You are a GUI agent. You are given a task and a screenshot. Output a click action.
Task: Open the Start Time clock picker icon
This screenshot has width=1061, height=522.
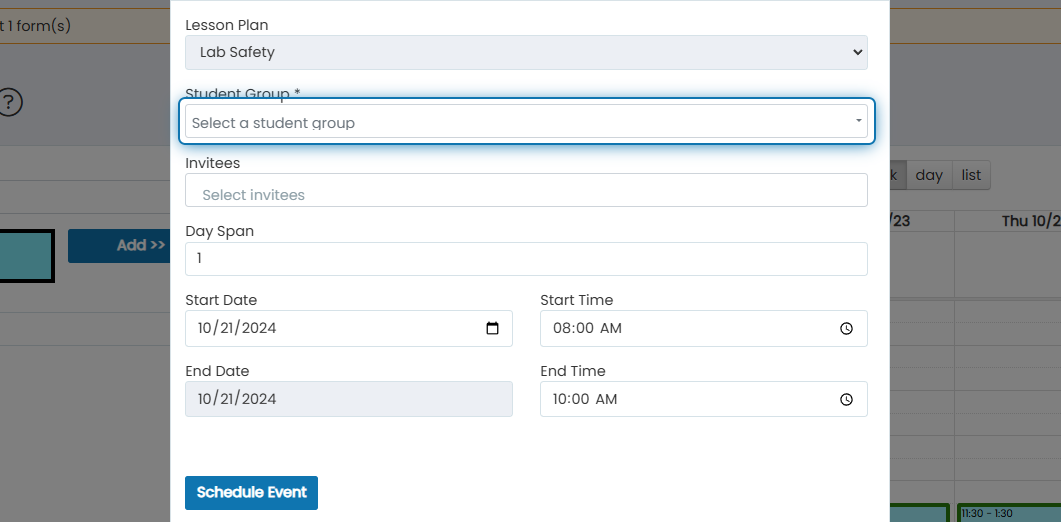tap(846, 328)
